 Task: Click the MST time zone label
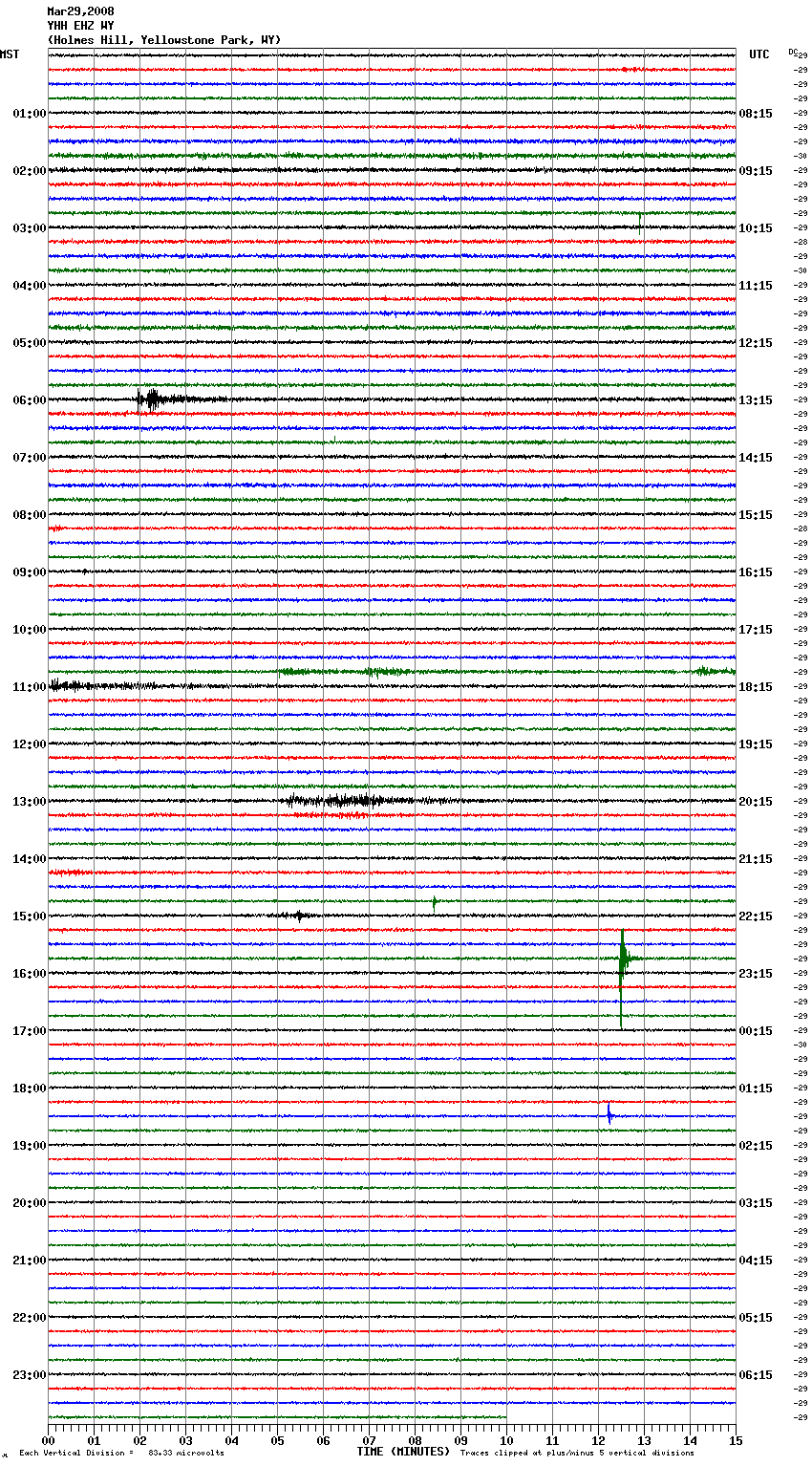[10, 54]
